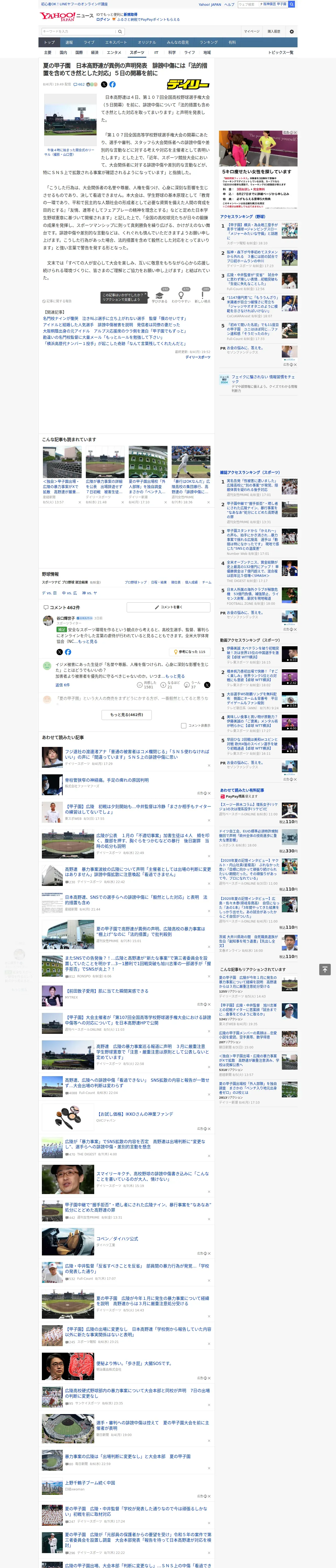Open the トップ main navigation tab
336x1568 pixels.
[49, 43]
